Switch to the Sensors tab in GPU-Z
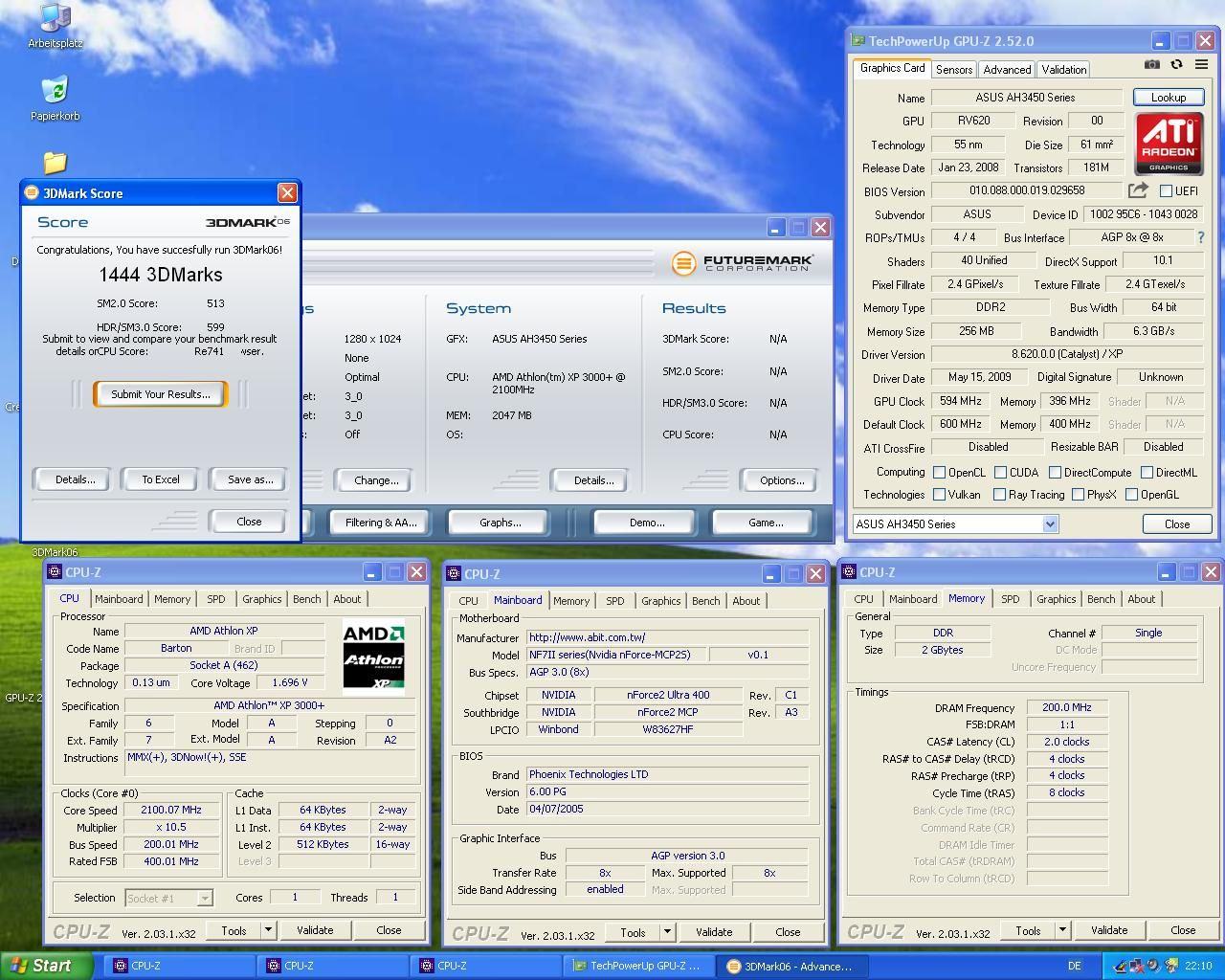This screenshot has height=980, width=1225. (x=954, y=69)
